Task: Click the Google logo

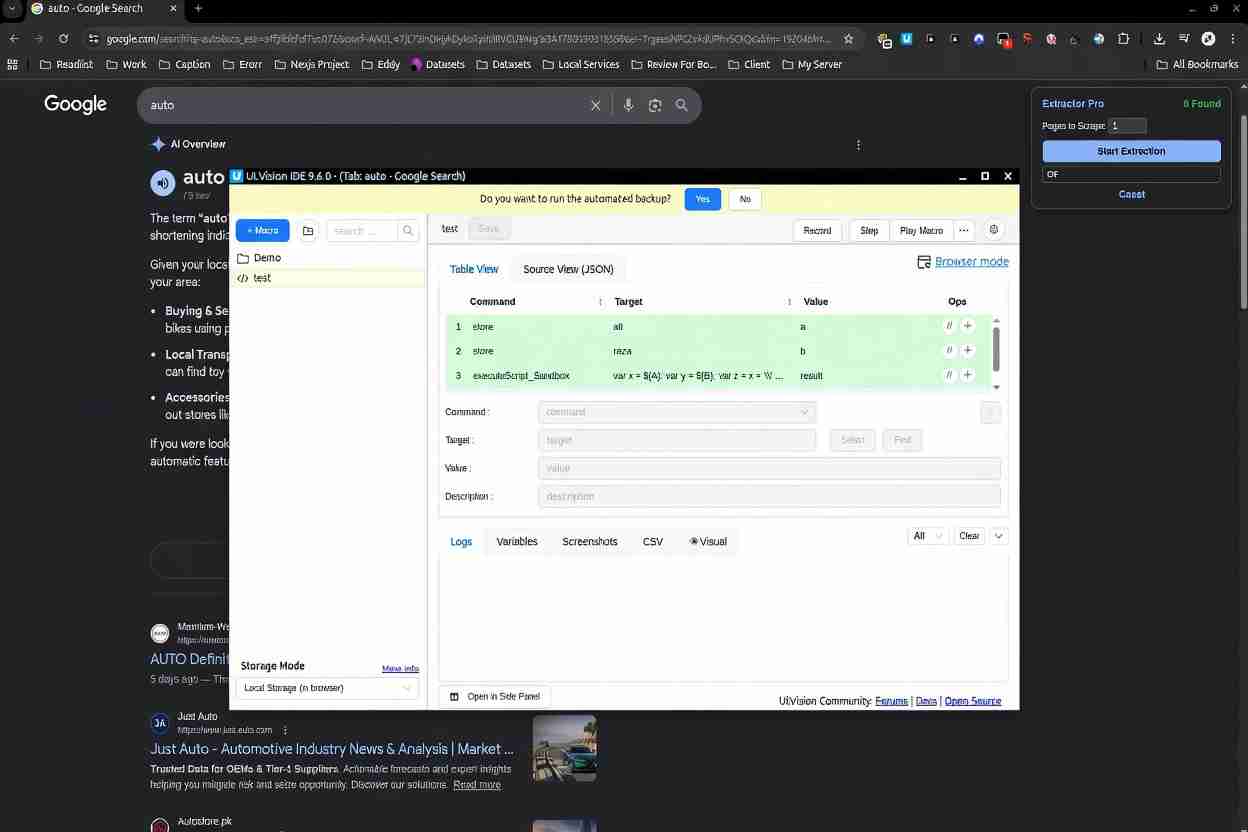Action: (75, 104)
